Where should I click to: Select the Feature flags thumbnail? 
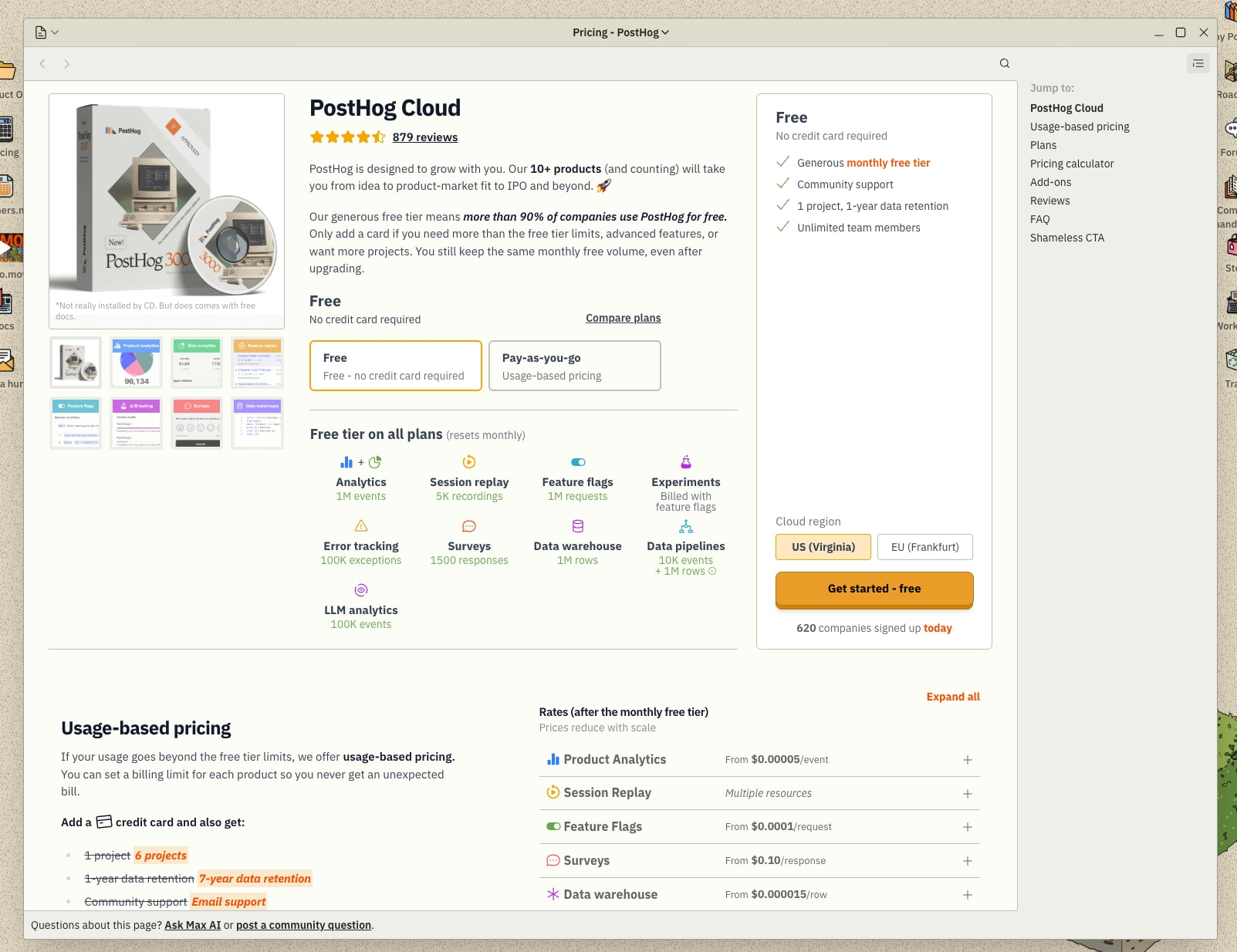point(76,423)
